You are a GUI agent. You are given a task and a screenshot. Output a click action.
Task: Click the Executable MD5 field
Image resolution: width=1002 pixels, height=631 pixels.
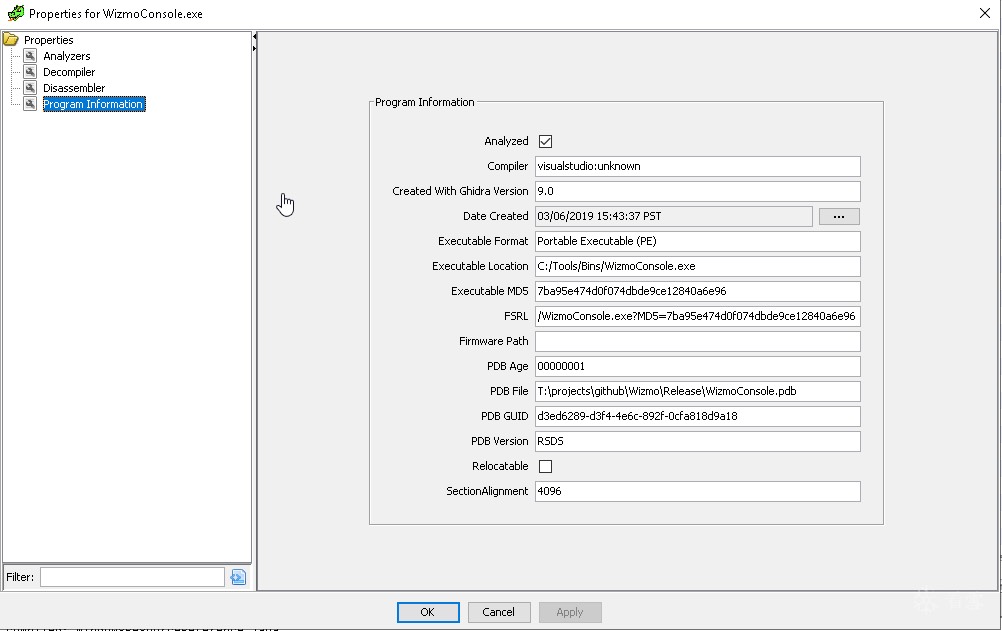698,291
